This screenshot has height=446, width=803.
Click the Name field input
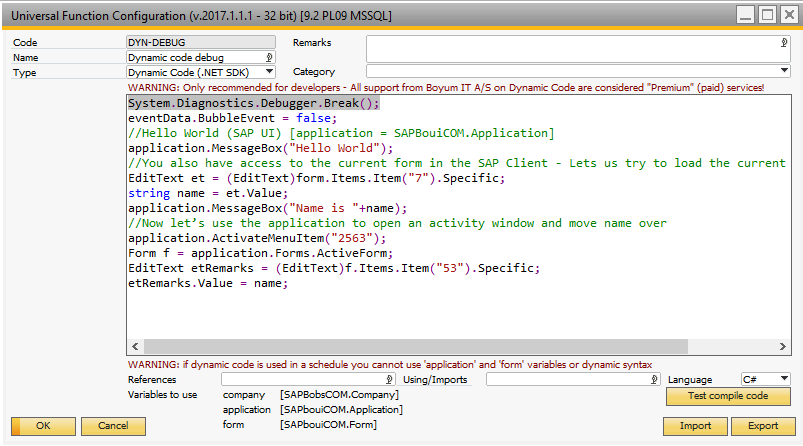[x=201, y=57]
